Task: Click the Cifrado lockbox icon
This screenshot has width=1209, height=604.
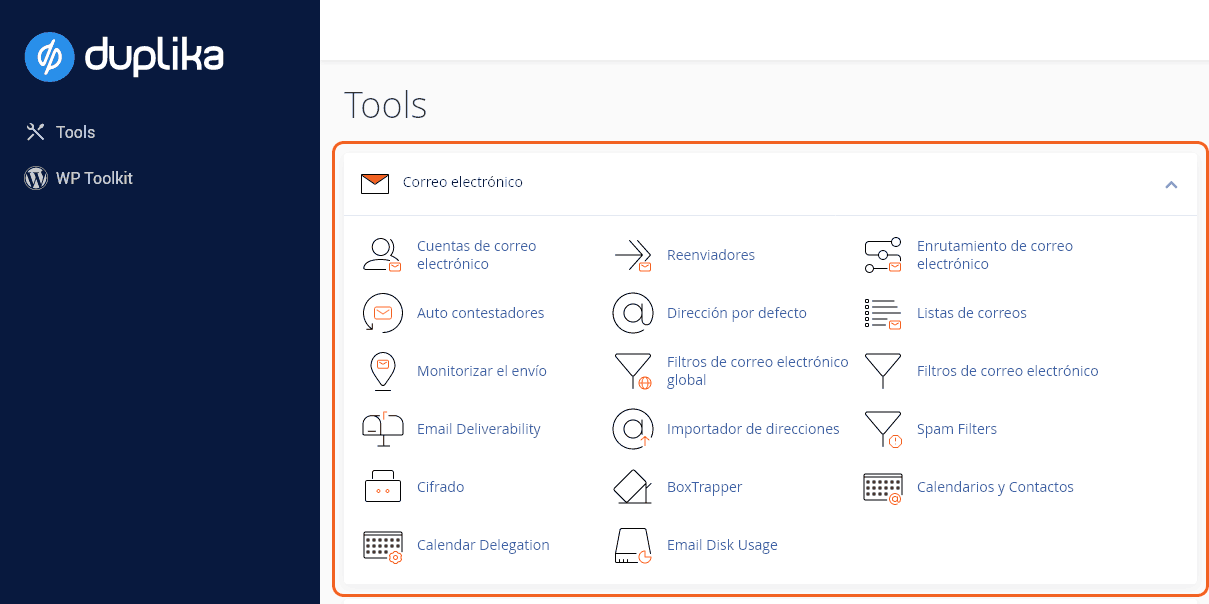Action: point(381,487)
